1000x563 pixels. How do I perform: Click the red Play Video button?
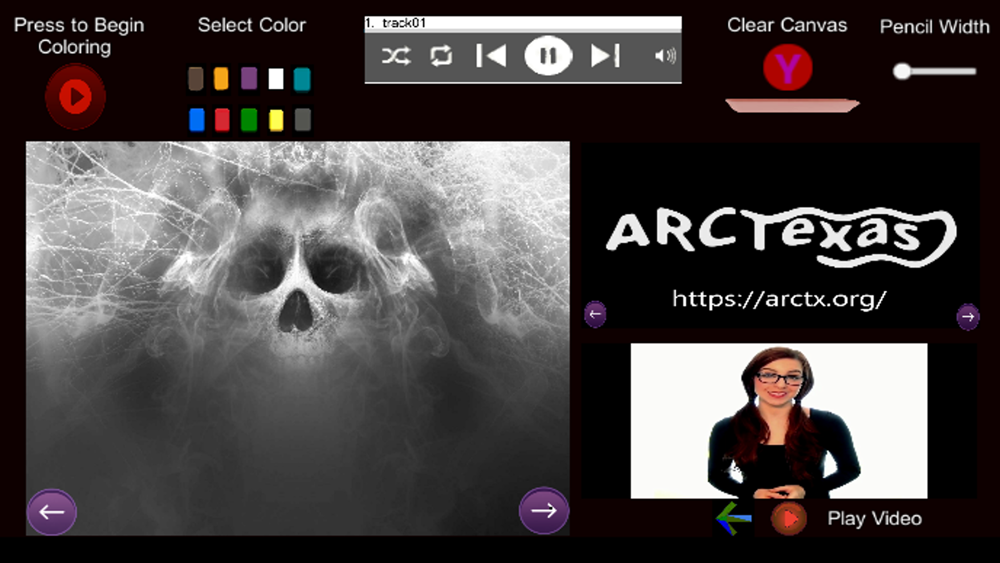coord(789,518)
